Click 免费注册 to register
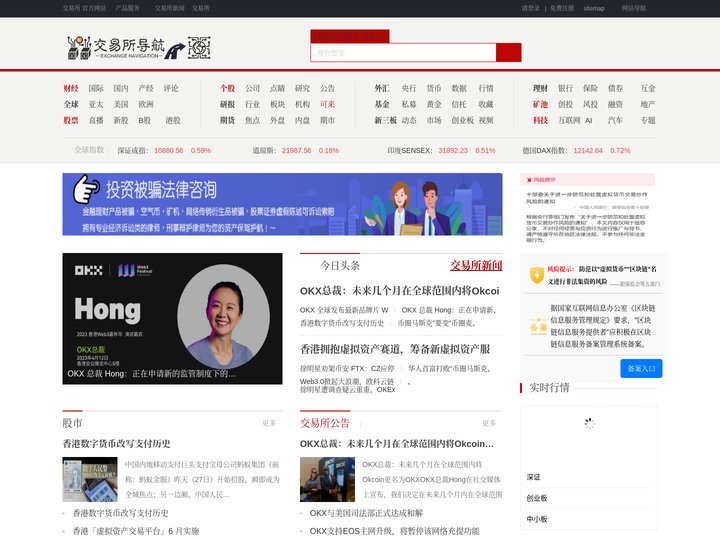The width and height of the screenshot is (720, 540). click(562, 8)
